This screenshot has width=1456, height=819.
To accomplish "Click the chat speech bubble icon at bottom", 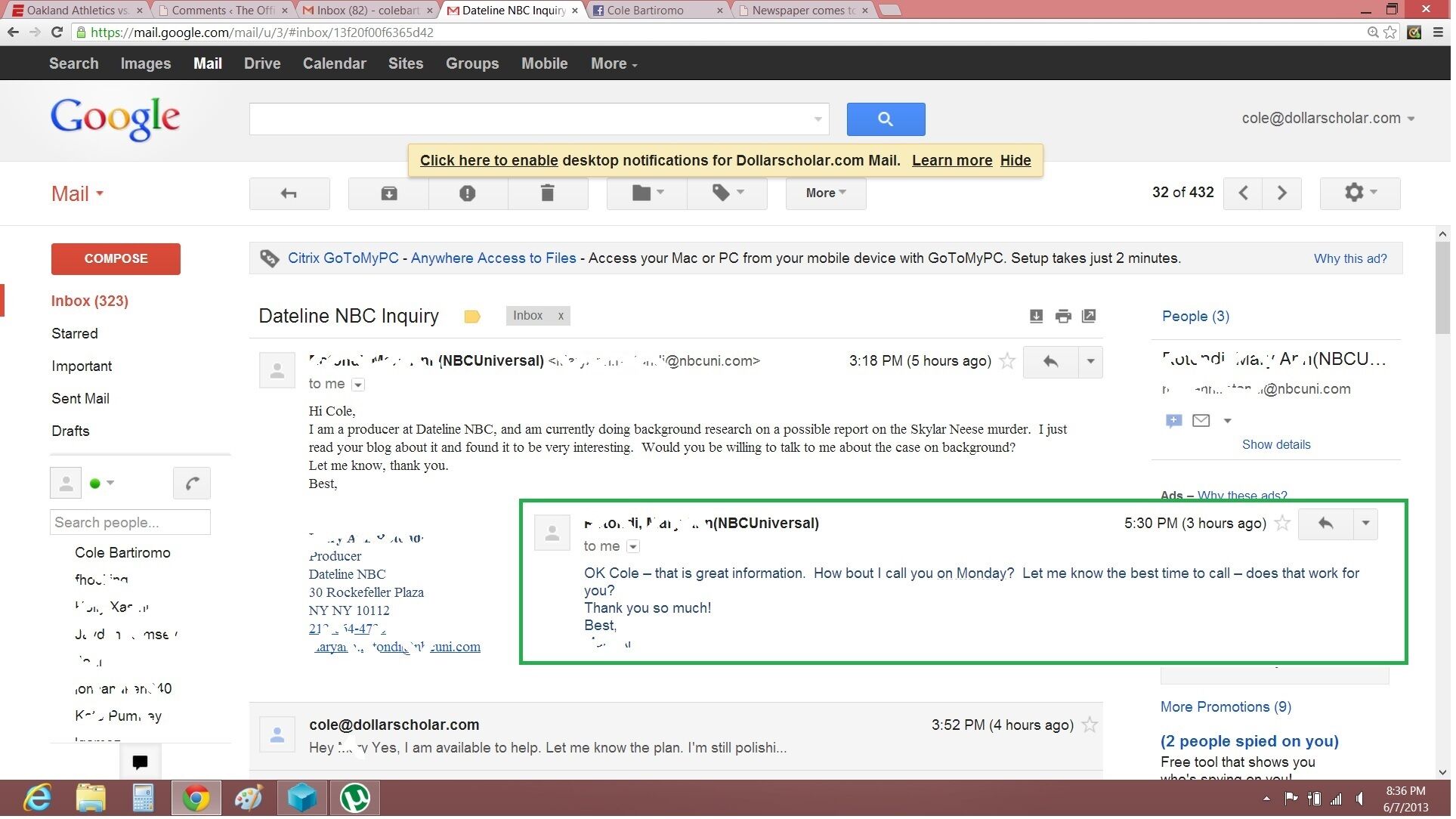I will 141,765.
